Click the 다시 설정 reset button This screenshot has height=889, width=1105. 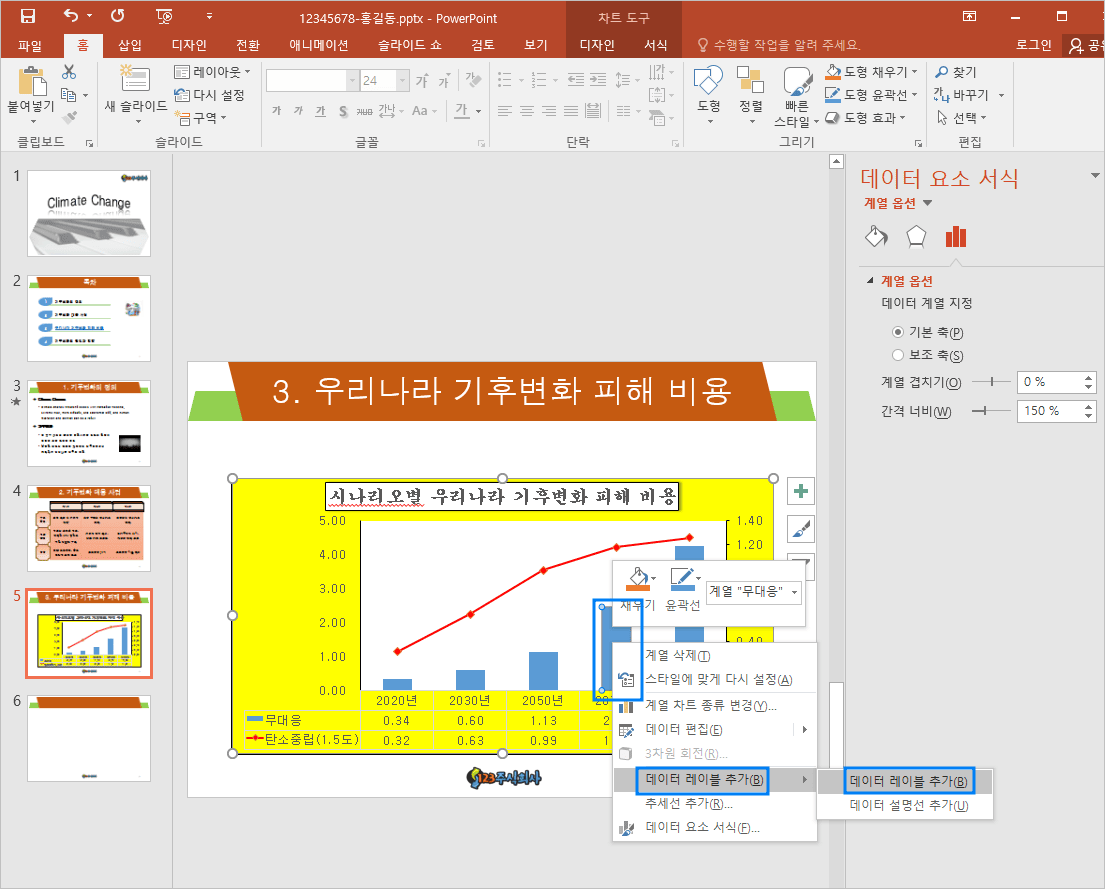point(210,94)
